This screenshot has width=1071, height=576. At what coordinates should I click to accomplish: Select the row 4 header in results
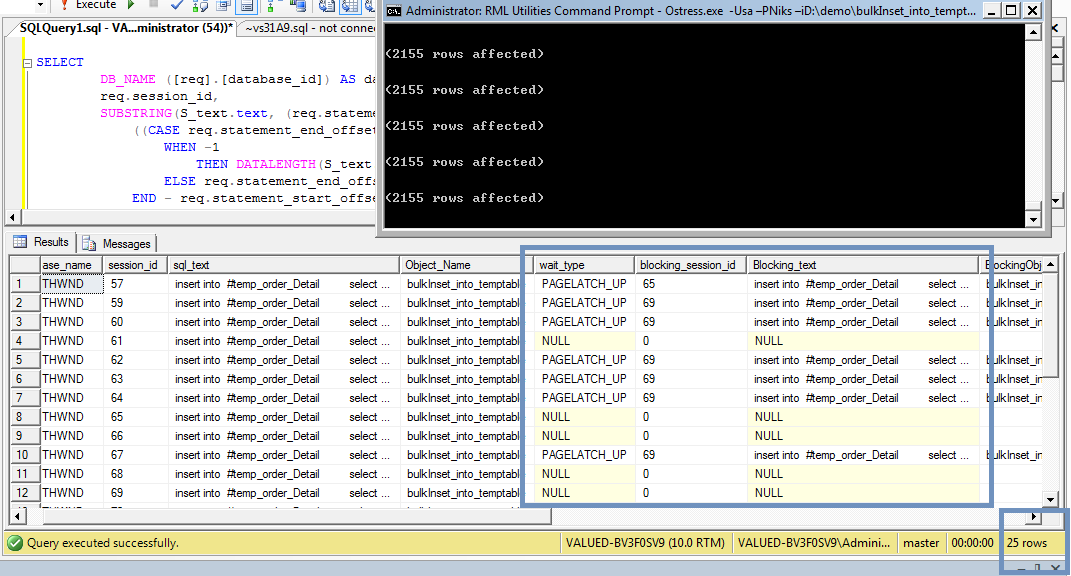[23, 341]
